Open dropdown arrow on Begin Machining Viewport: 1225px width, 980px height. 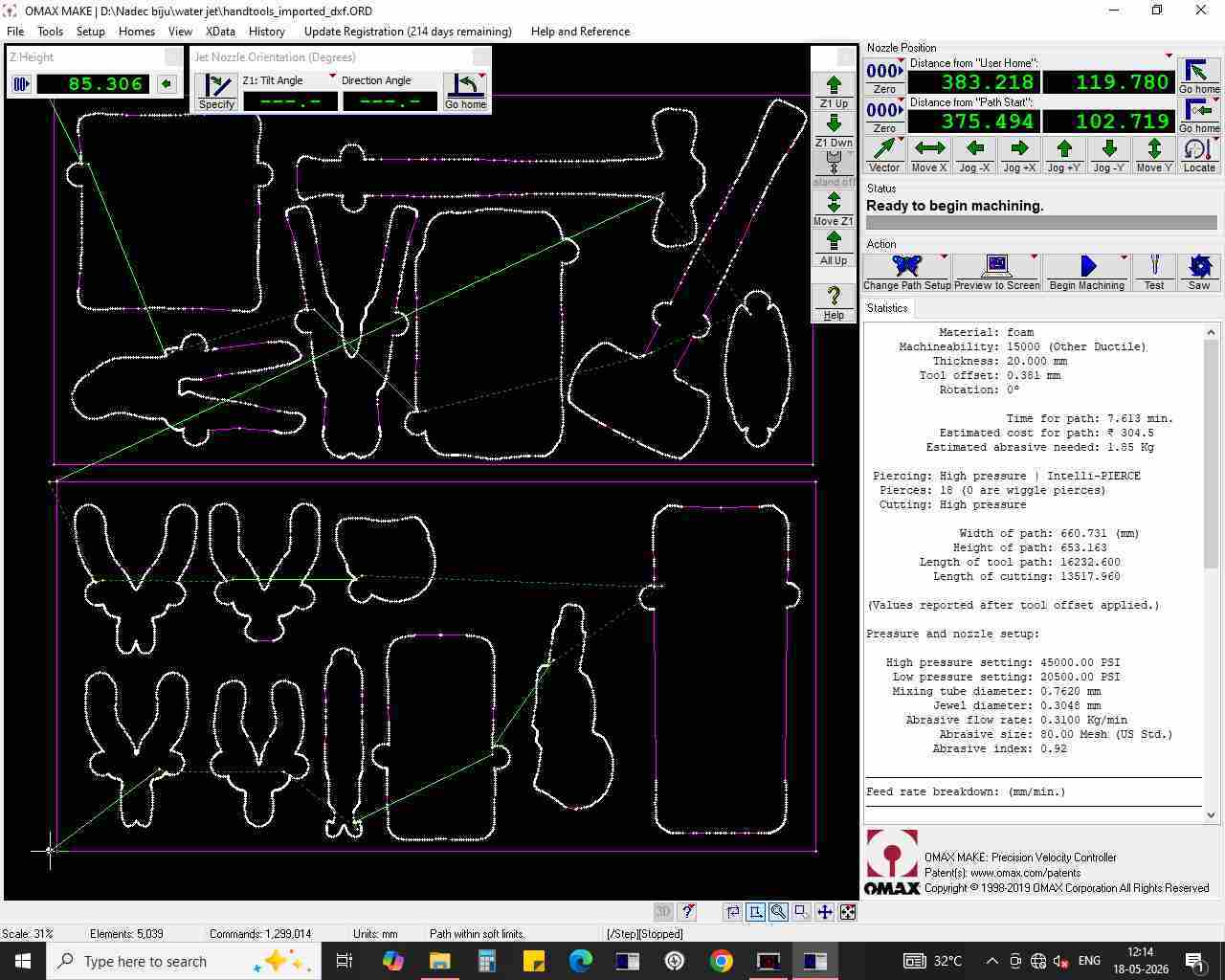[x=1124, y=257]
